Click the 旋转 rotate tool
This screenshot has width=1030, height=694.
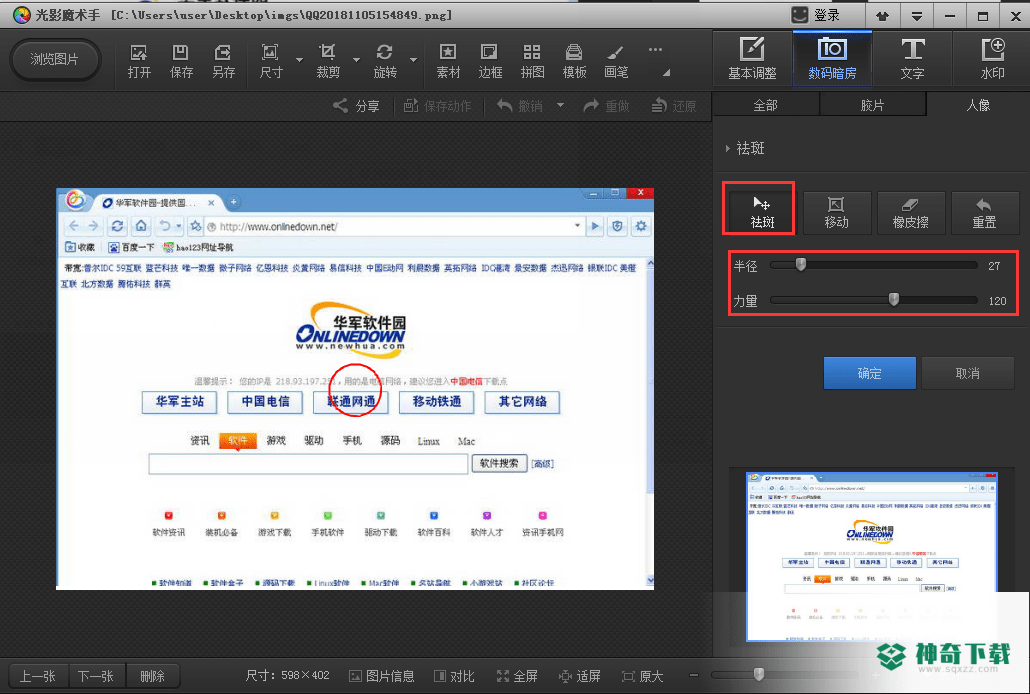[x=385, y=61]
